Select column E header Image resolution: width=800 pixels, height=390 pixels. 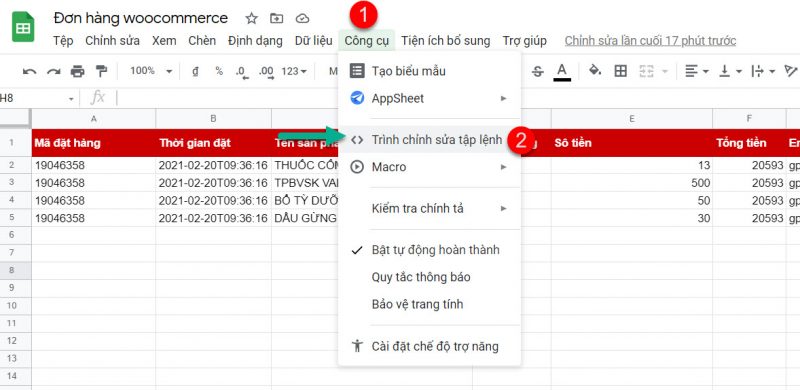coord(632,118)
